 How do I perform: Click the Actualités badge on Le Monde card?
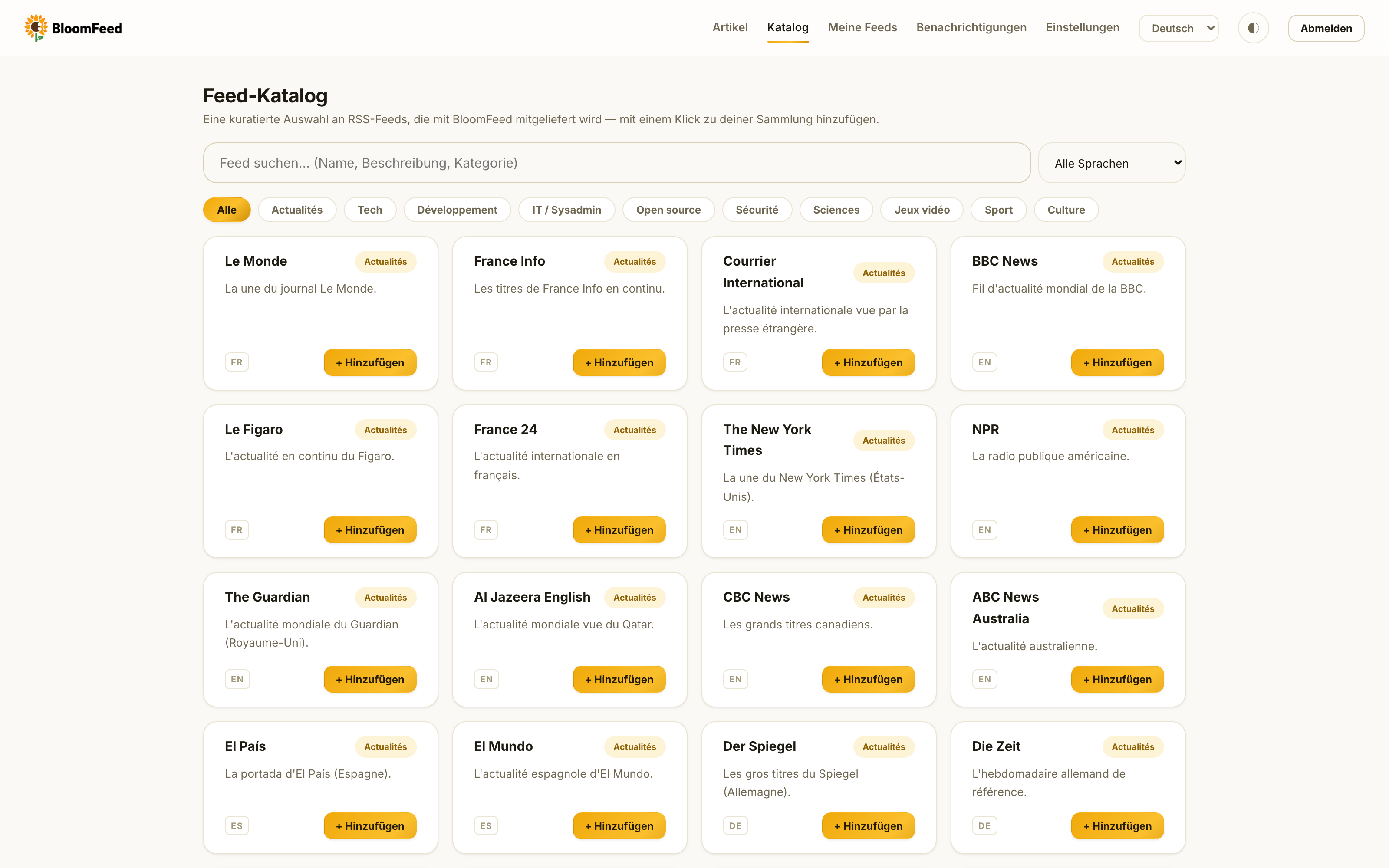pos(385,262)
